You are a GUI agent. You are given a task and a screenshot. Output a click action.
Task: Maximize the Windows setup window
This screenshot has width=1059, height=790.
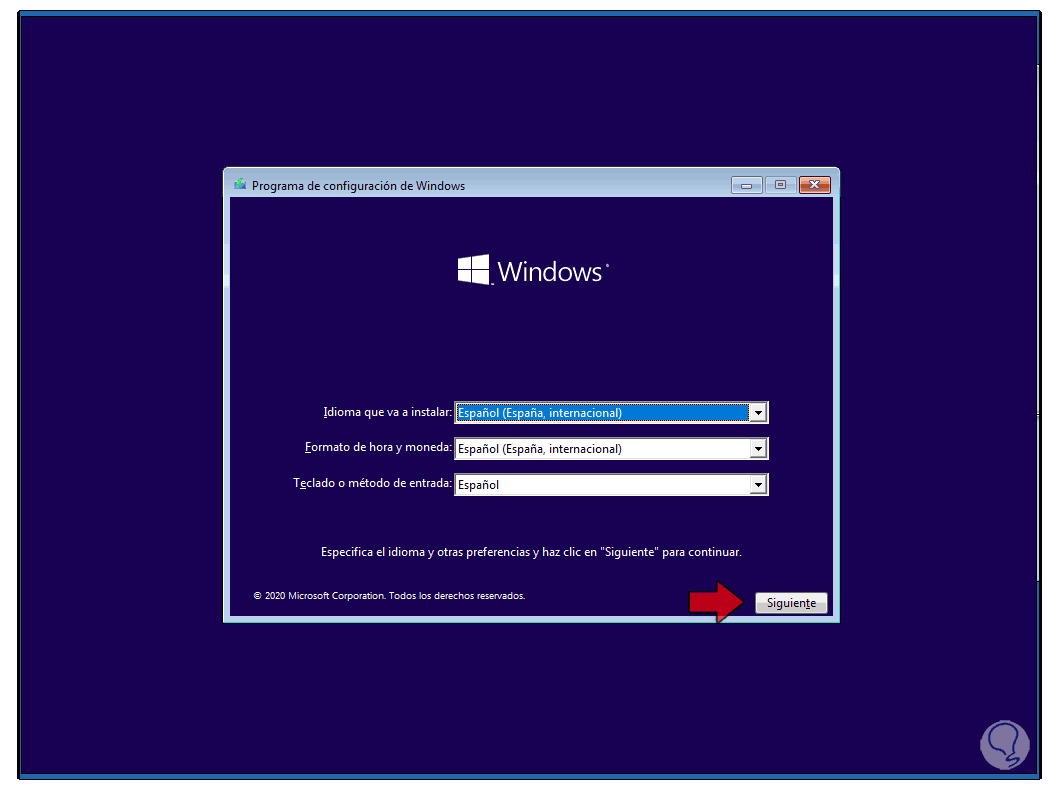pos(780,185)
